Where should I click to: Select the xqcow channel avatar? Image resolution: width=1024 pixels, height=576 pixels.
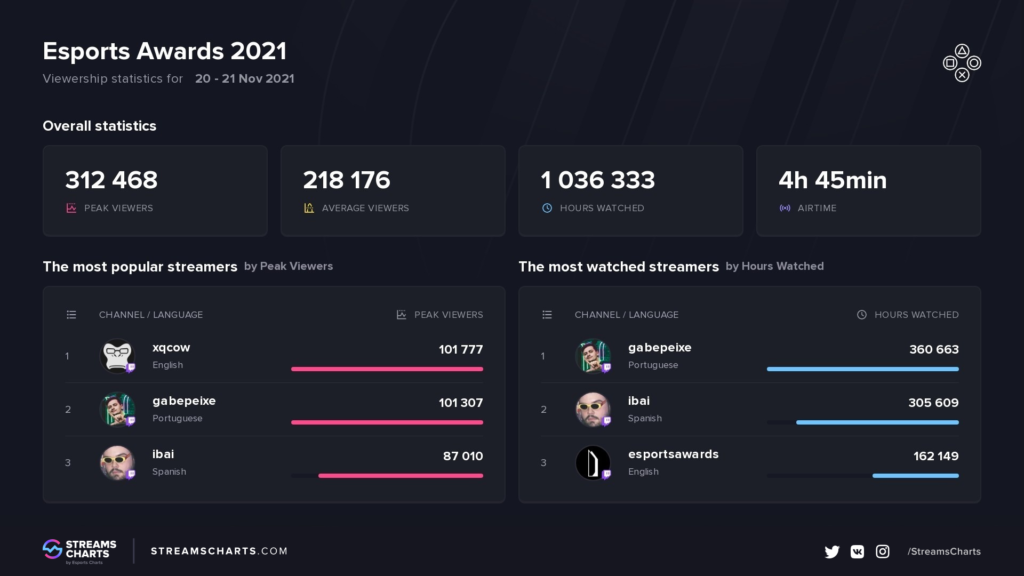coord(117,356)
